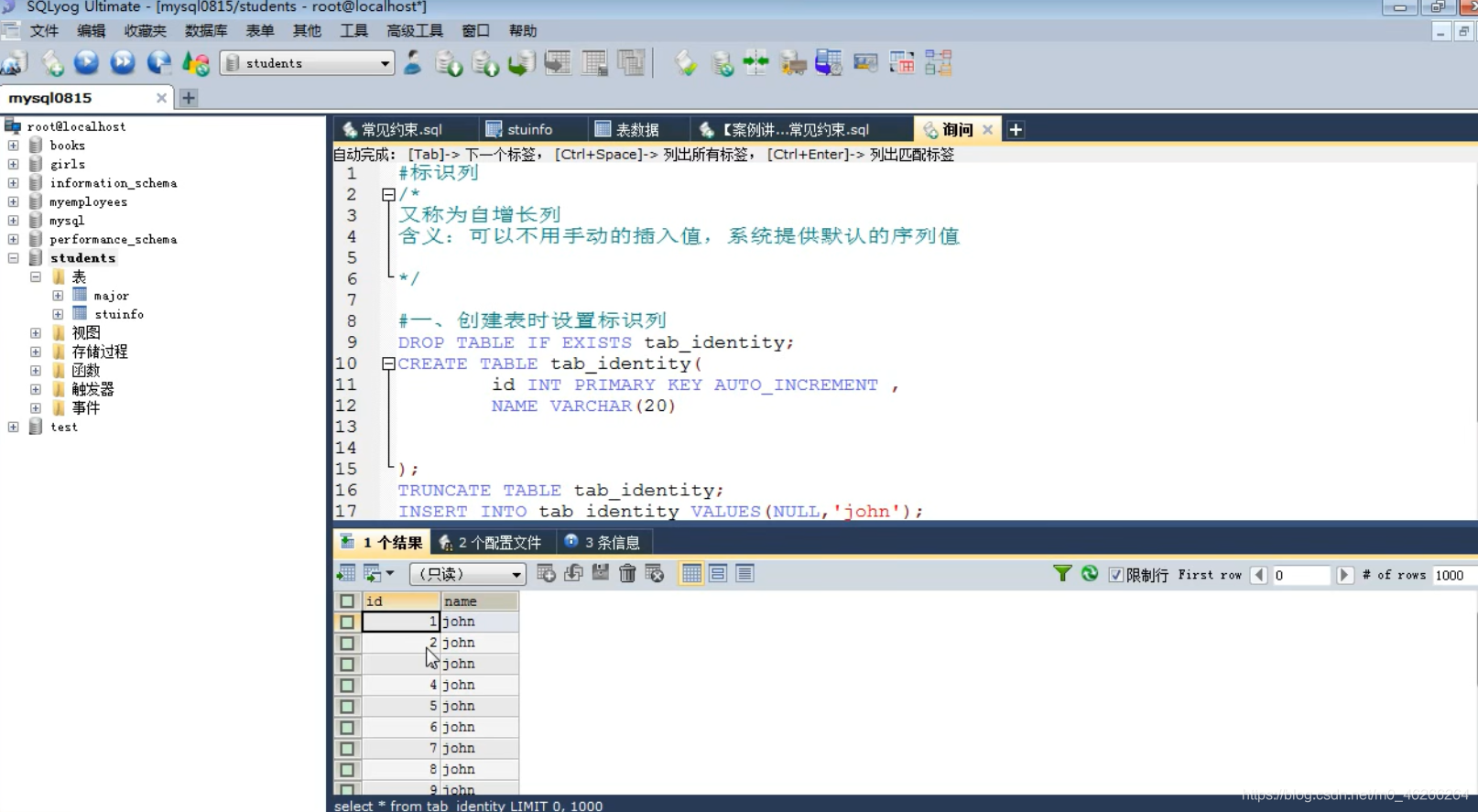
Task: Switch to the 表数据 tab
Action: (637, 130)
